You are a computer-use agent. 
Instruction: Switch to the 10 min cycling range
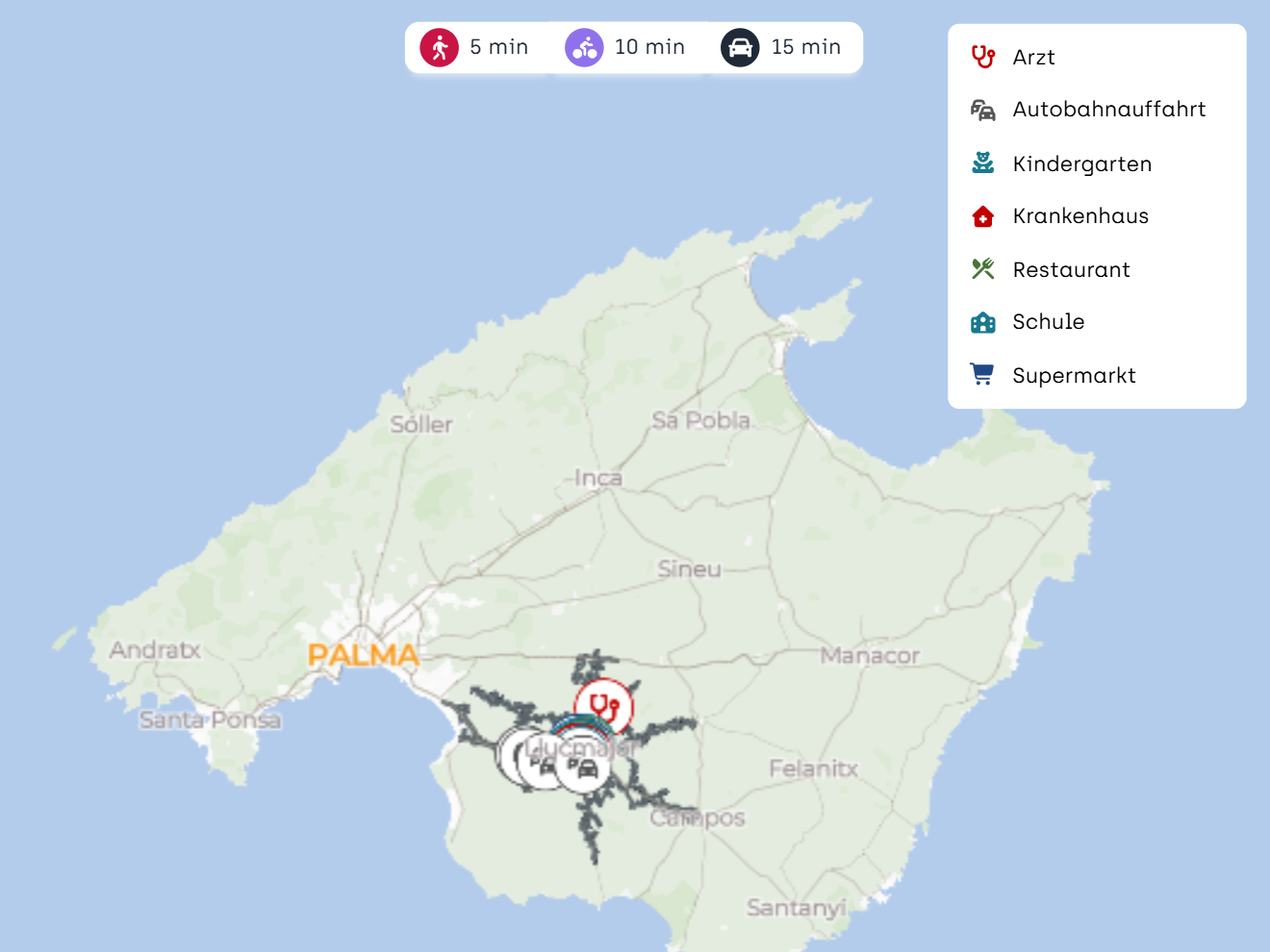(x=649, y=47)
